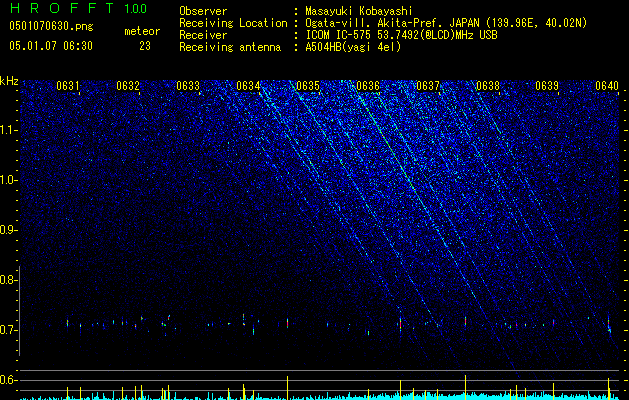The height and width of the screenshot is (400, 629).
Task: Click the Receiving Location label
Action: tap(233, 23)
